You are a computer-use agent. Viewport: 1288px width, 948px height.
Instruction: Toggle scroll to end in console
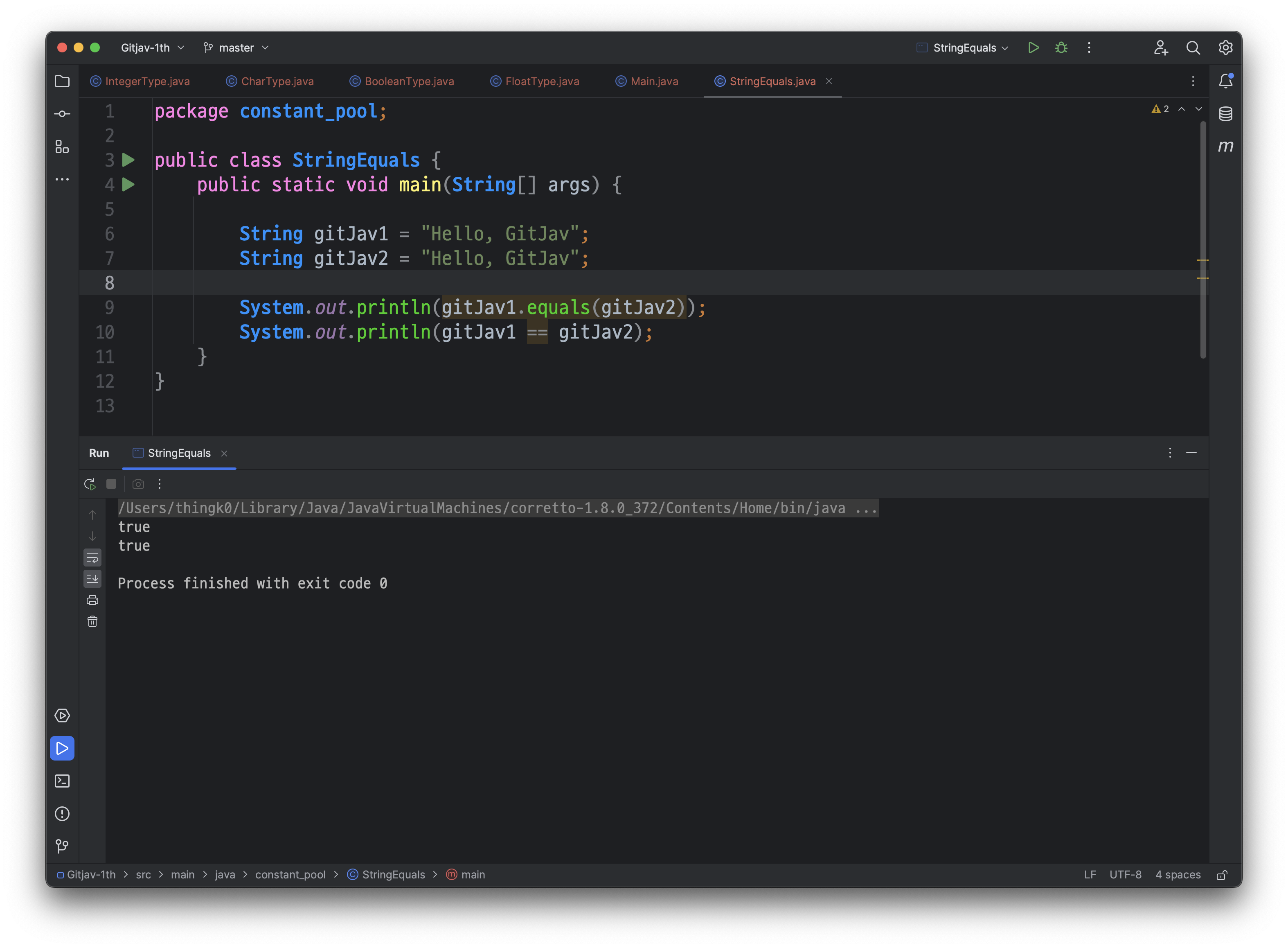tap(92, 578)
